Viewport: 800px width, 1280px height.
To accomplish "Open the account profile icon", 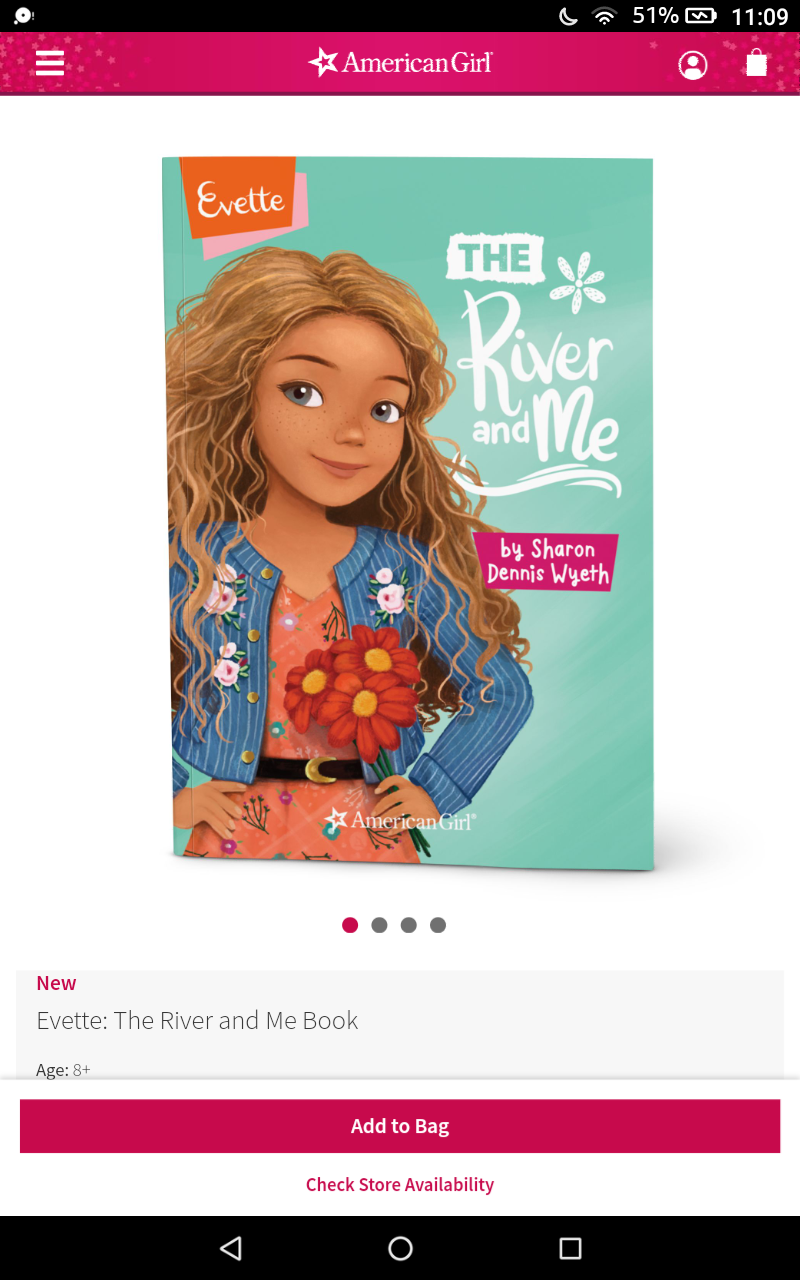I will [x=692, y=65].
